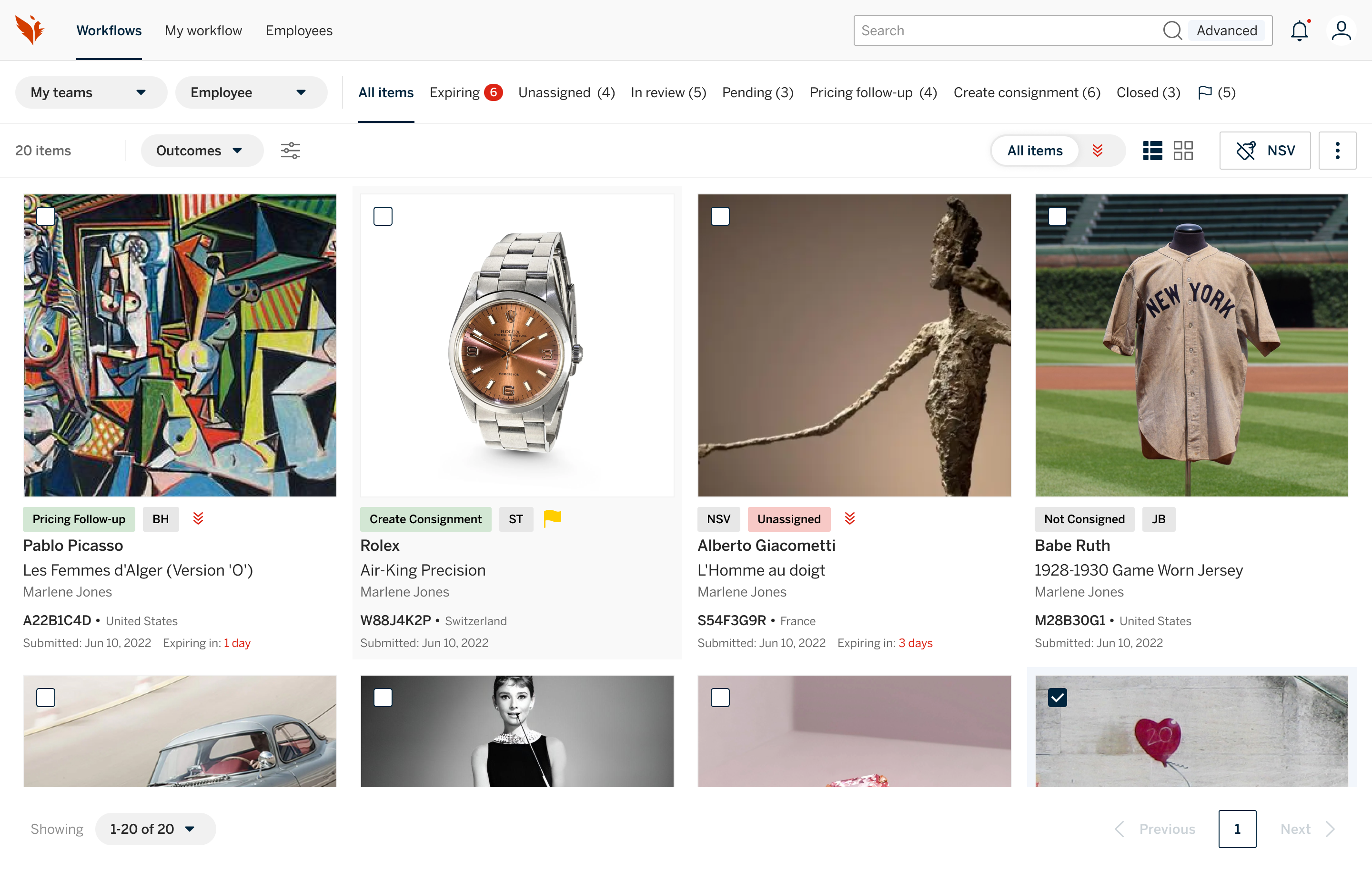Go to My workflow
Viewport: 1372px width, 871px height.
point(203,30)
